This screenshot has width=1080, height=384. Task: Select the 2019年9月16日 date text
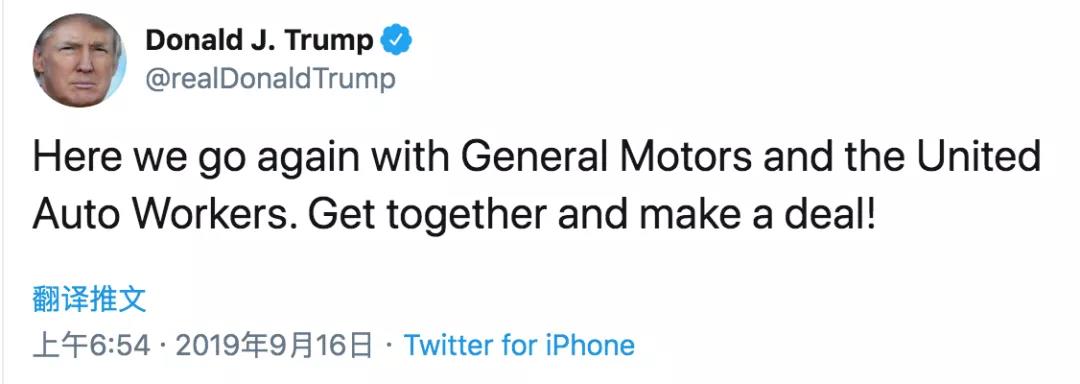(273, 345)
